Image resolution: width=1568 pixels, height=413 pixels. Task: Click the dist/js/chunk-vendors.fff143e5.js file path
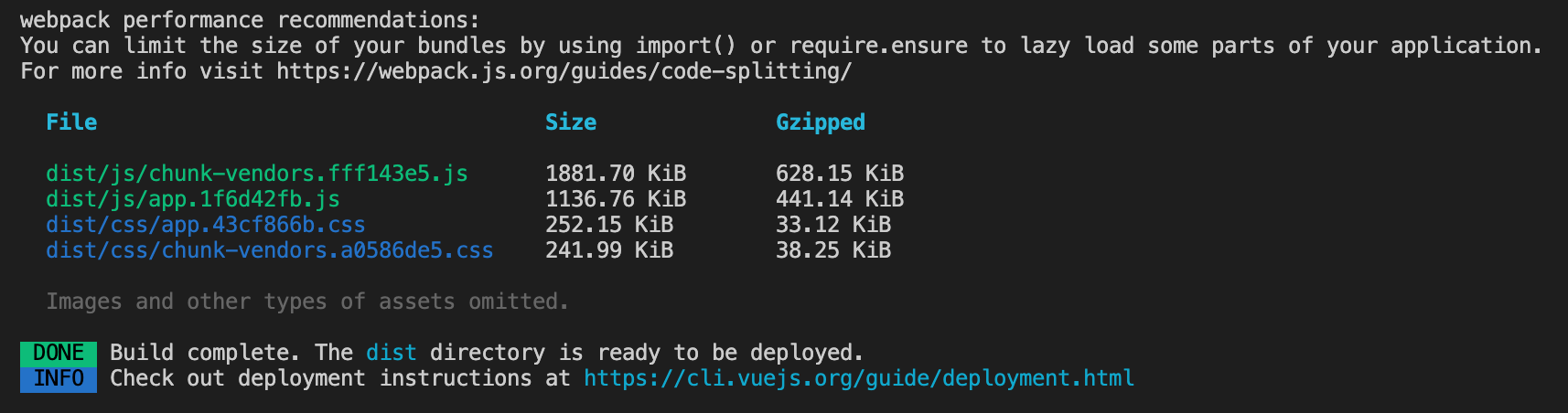click(257, 174)
